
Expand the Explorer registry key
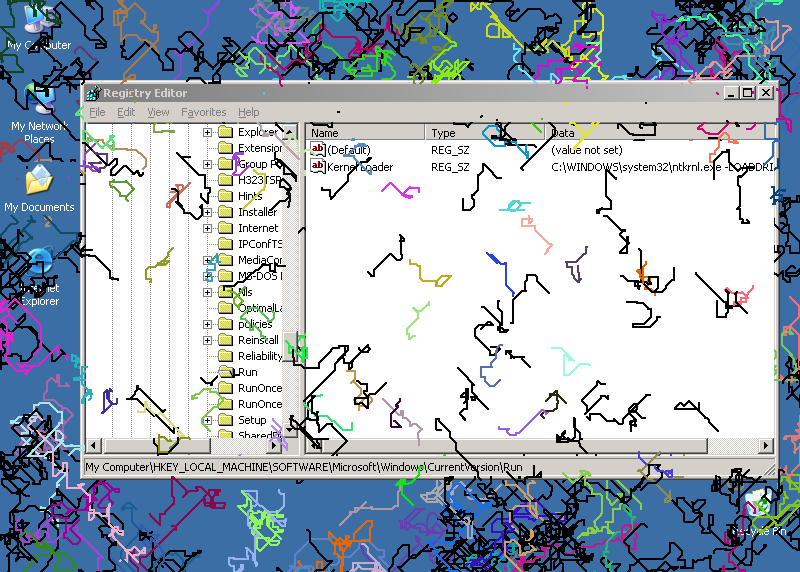pyautogui.click(x=207, y=132)
